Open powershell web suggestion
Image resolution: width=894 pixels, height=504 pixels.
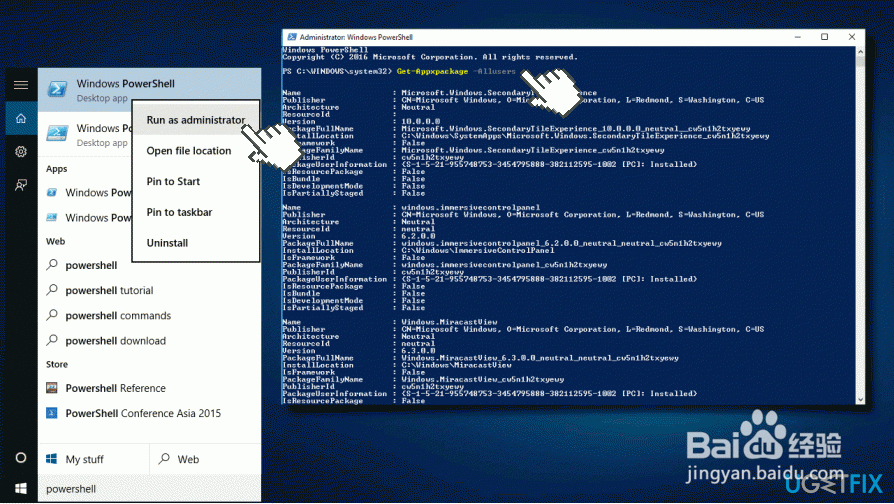tap(91, 265)
